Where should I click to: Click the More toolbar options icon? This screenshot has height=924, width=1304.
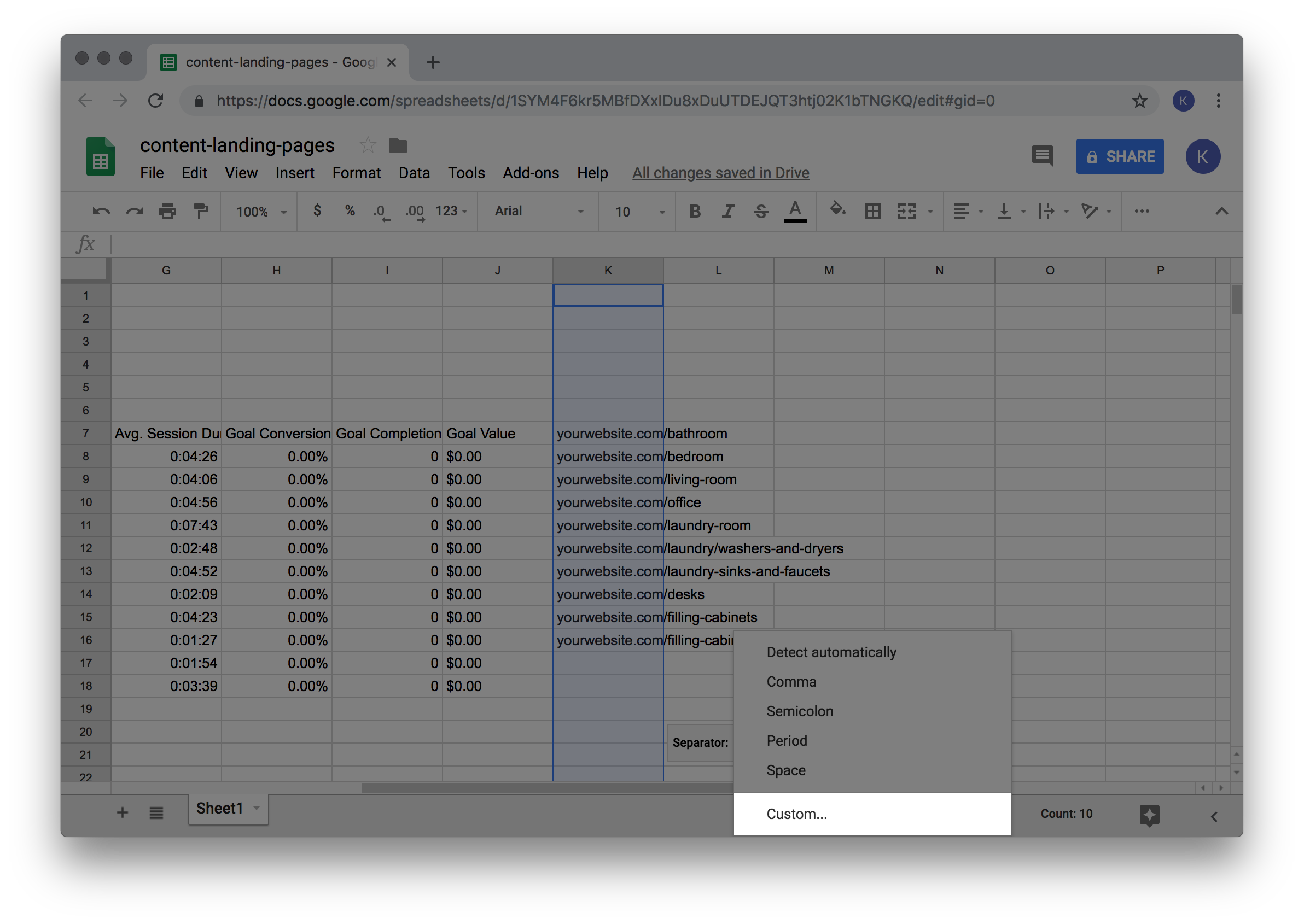(1141, 211)
